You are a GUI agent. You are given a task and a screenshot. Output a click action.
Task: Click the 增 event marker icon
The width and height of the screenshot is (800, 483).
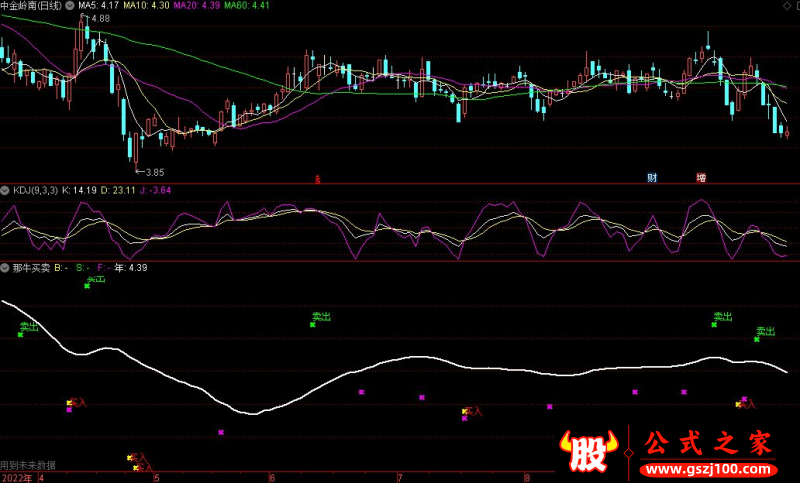click(701, 178)
